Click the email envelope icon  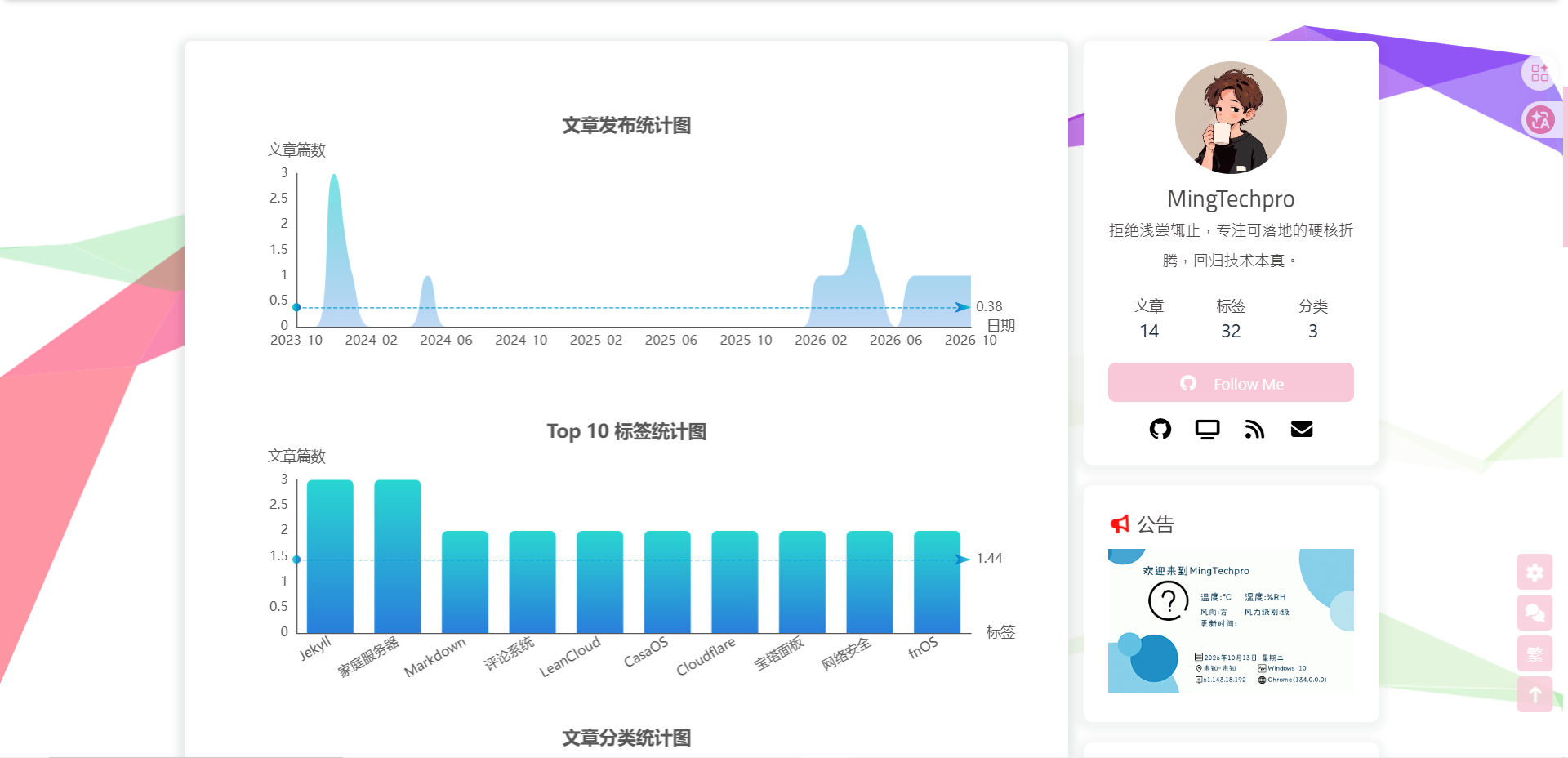[x=1302, y=429]
